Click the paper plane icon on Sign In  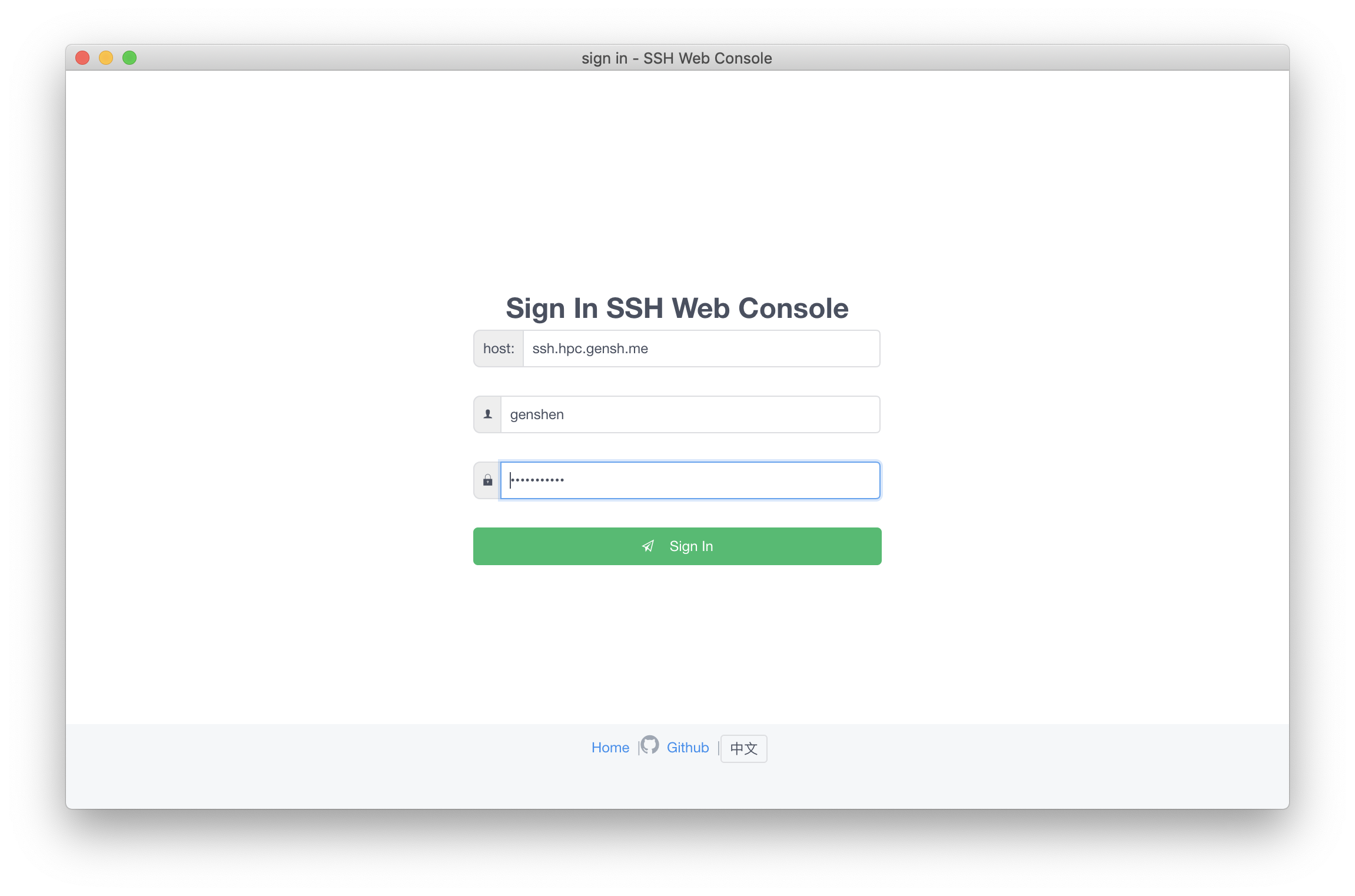[x=648, y=546]
